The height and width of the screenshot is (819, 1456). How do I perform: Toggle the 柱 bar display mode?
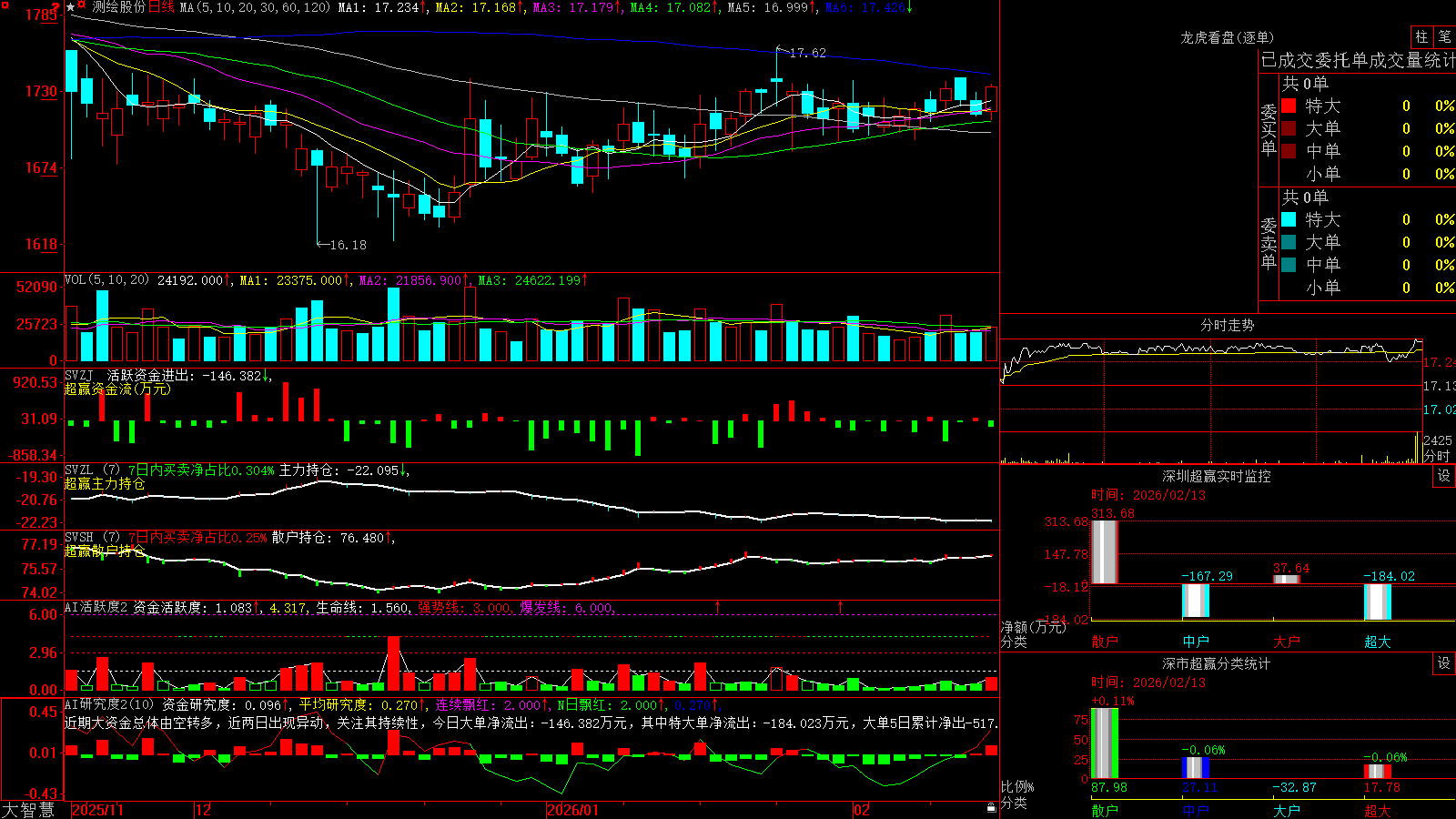(x=1421, y=36)
